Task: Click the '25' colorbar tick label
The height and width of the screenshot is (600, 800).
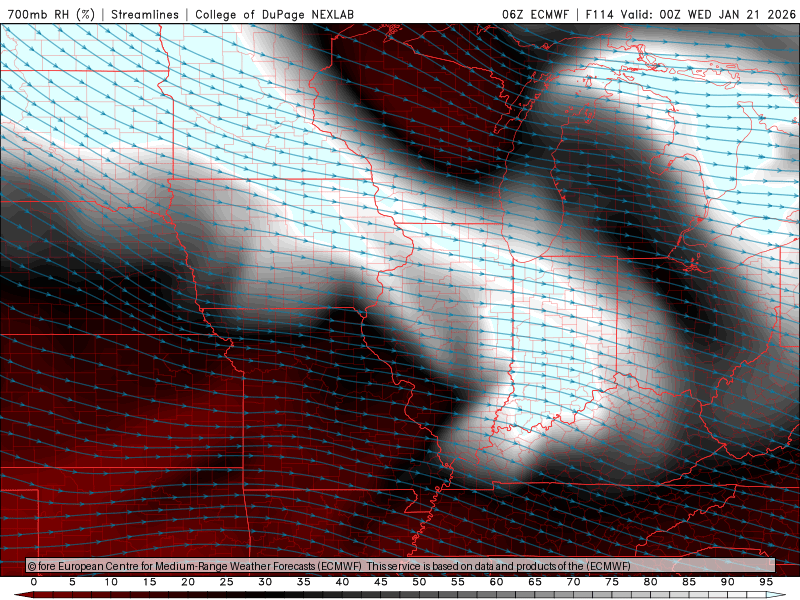Action: (227, 582)
